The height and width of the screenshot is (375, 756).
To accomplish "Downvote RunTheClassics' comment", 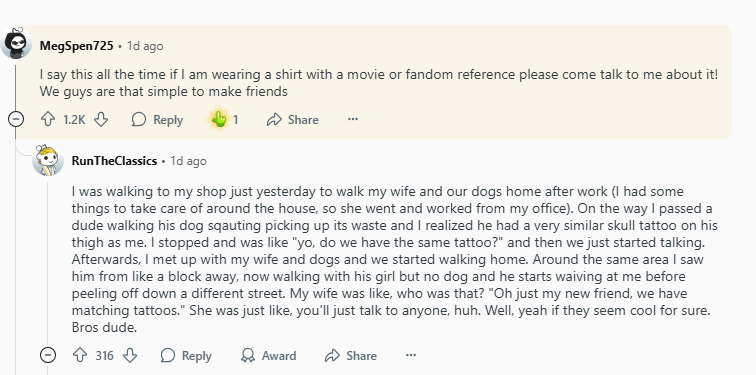I will pyautogui.click(x=130, y=356).
